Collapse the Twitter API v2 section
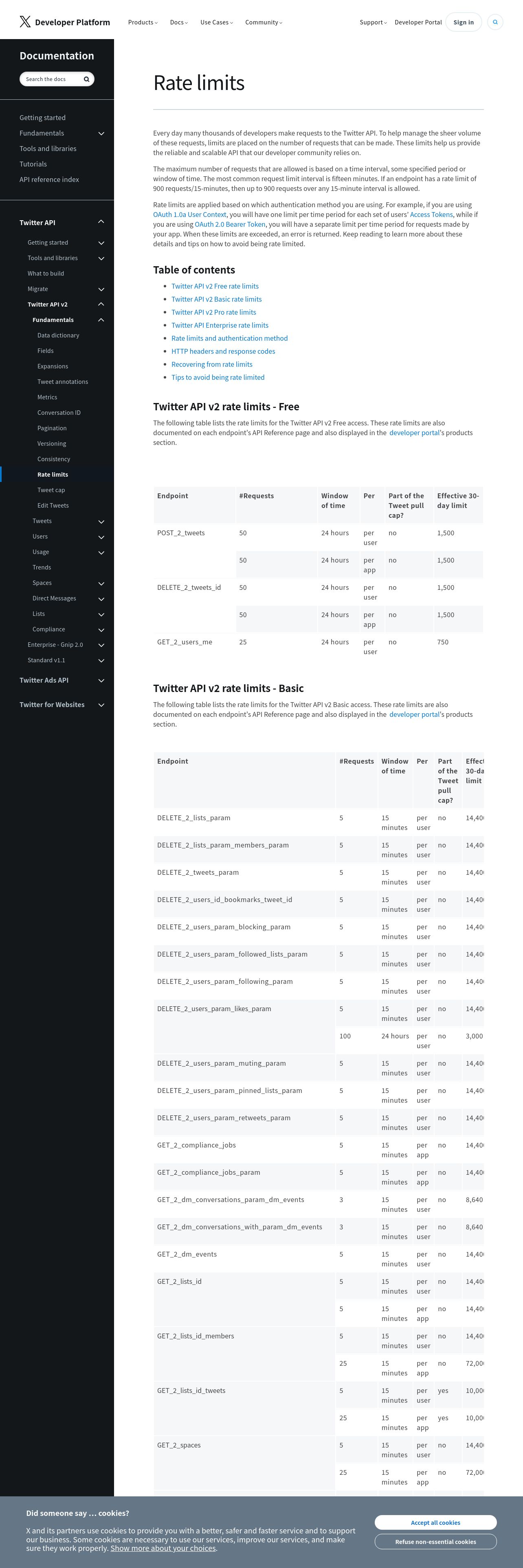The image size is (523, 1568). point(101,304)
